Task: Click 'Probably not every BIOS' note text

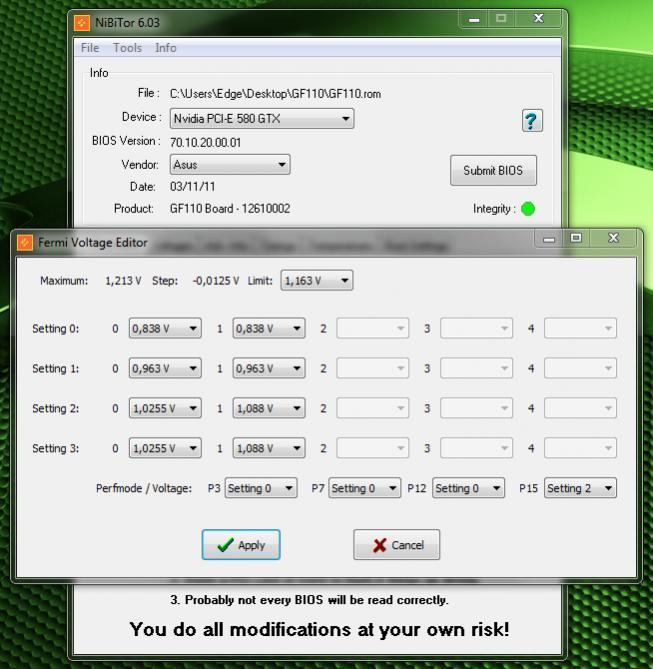Action: 309,600
